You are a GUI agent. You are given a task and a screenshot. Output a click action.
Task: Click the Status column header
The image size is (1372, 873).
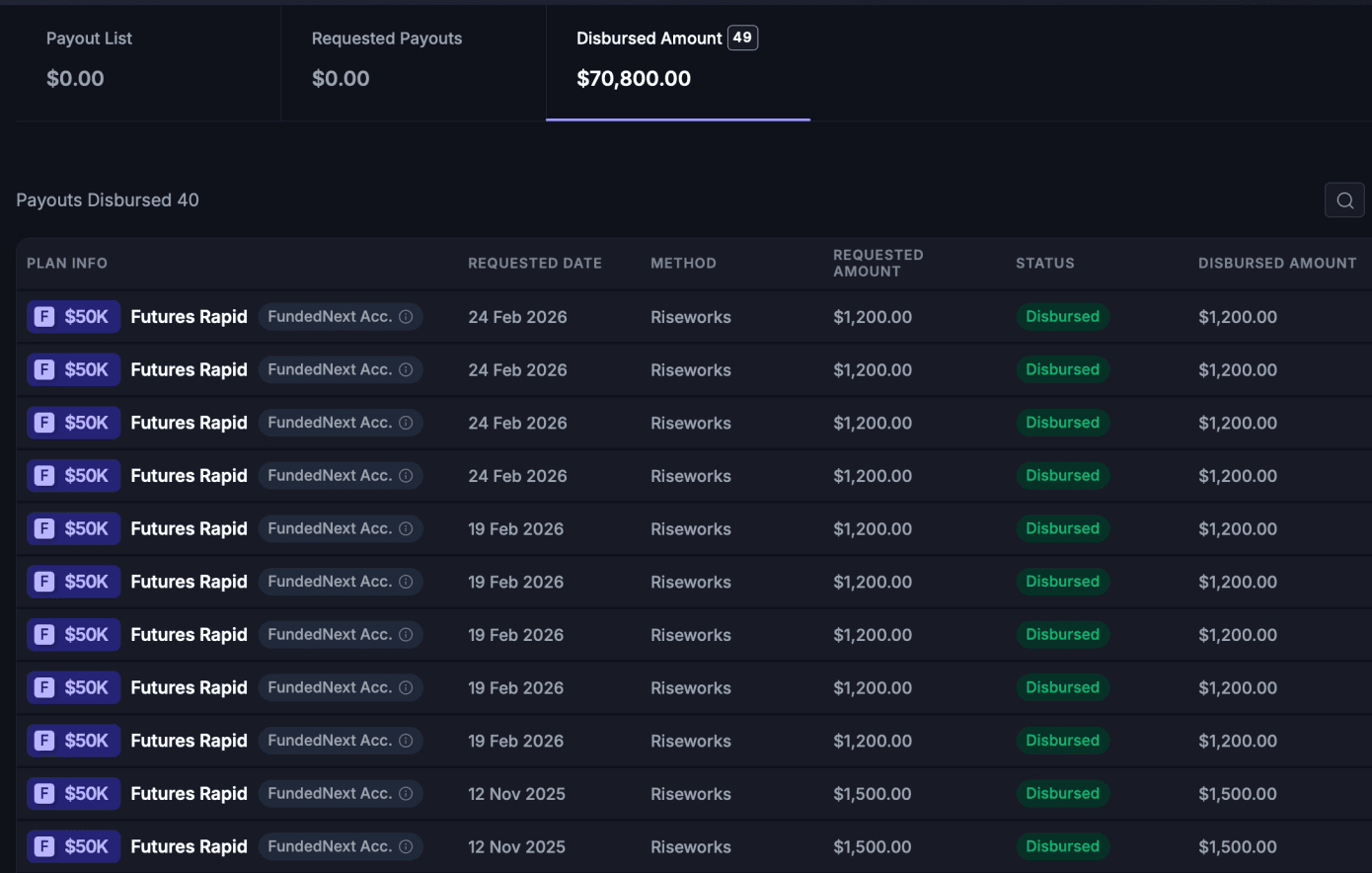(1045, 264)
